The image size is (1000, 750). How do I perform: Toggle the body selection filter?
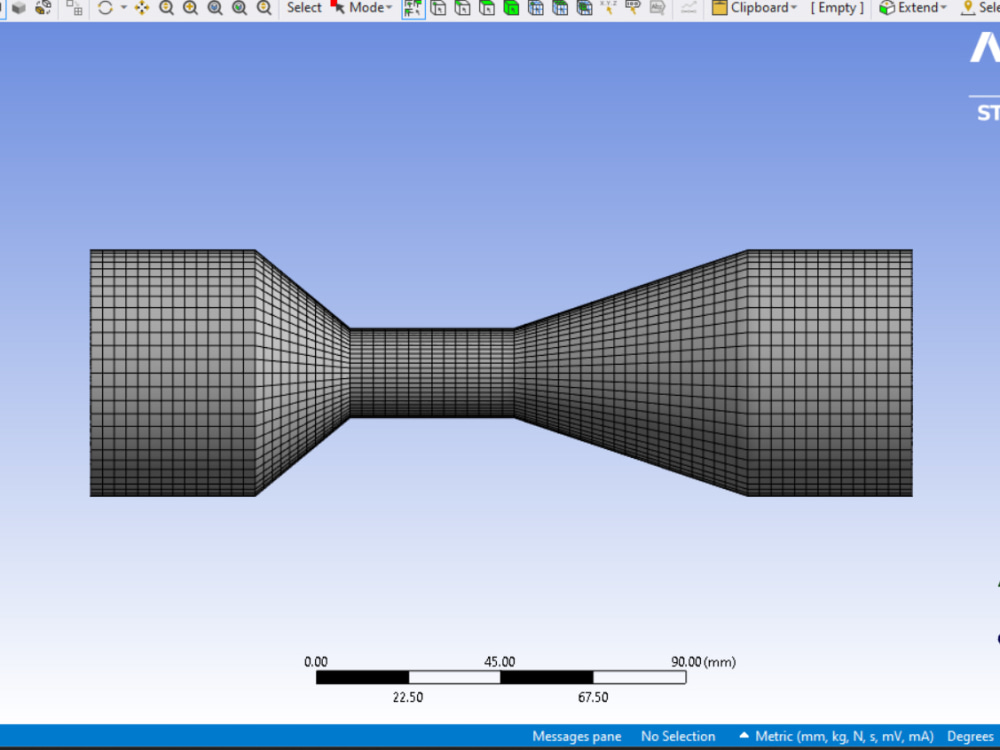click(x=509, y=8)
